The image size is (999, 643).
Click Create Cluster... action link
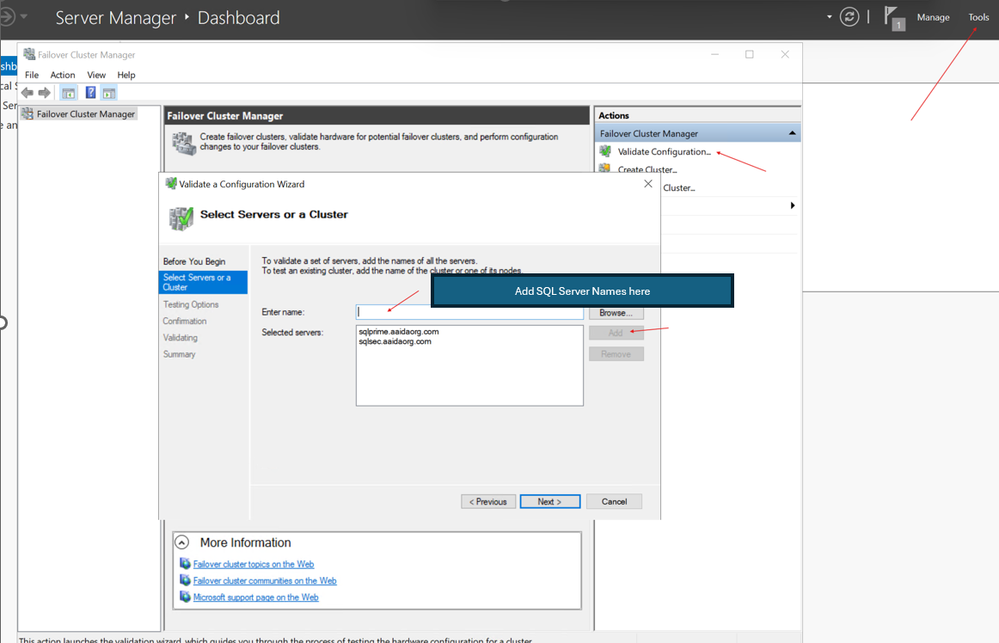[x=647, y=170]
